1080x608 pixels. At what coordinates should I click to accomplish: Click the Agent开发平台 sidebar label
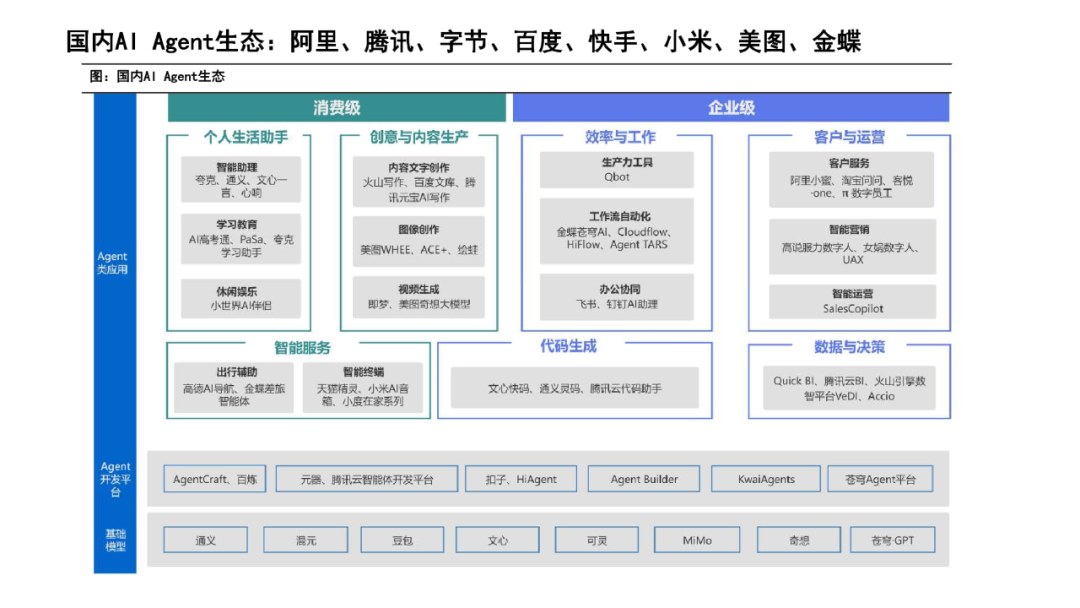[x=115, y=479]
